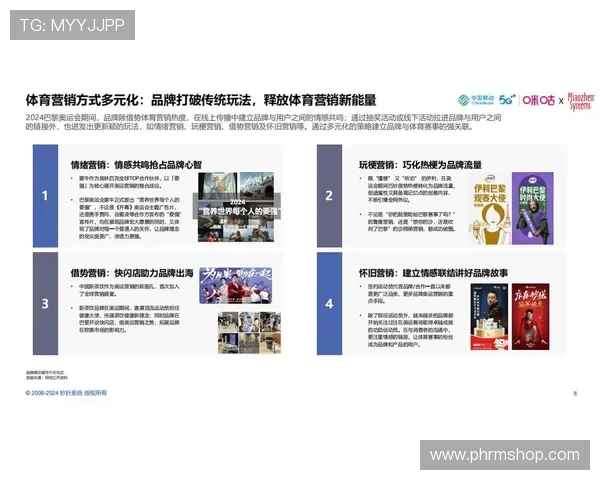Click the number 1 block

click(x=45, y=196)
